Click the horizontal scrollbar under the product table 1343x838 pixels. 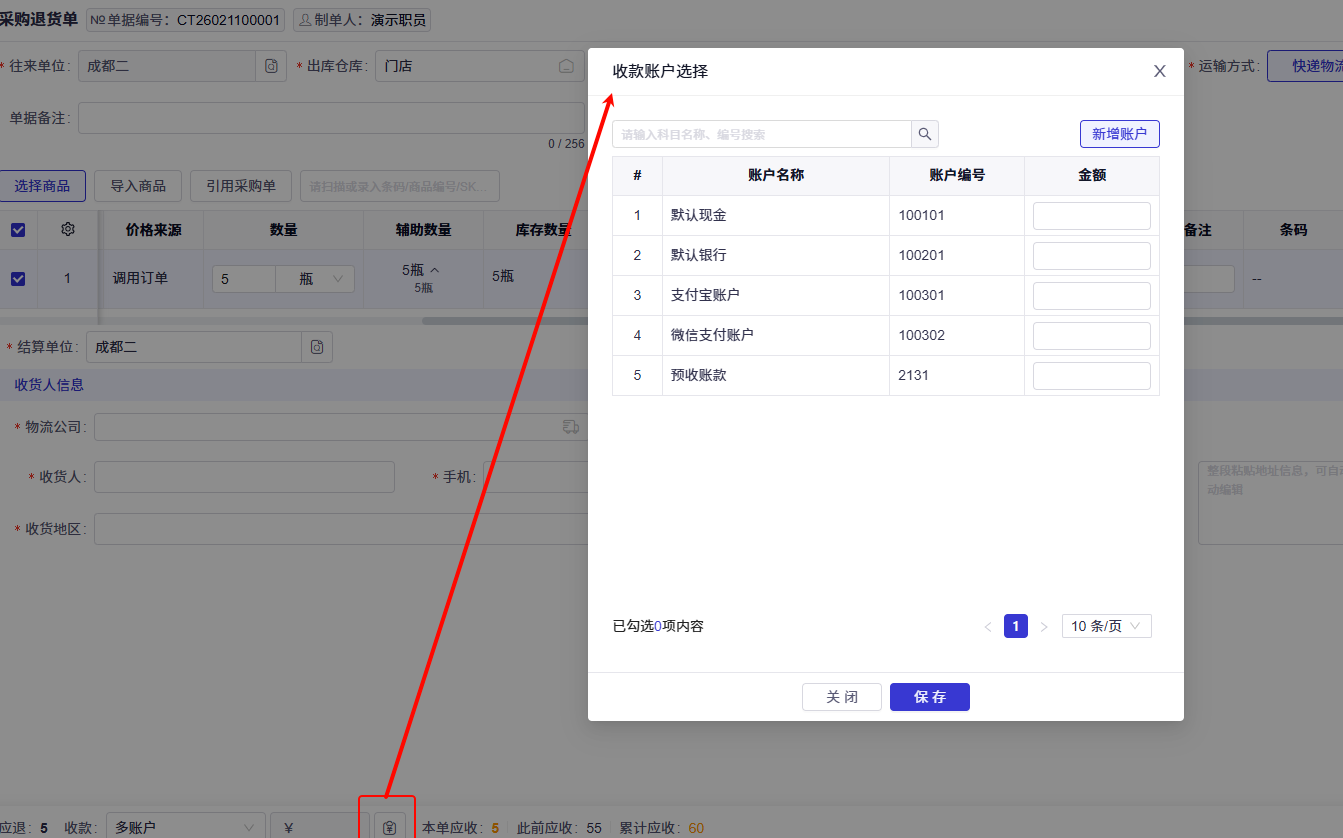point(505,321)
